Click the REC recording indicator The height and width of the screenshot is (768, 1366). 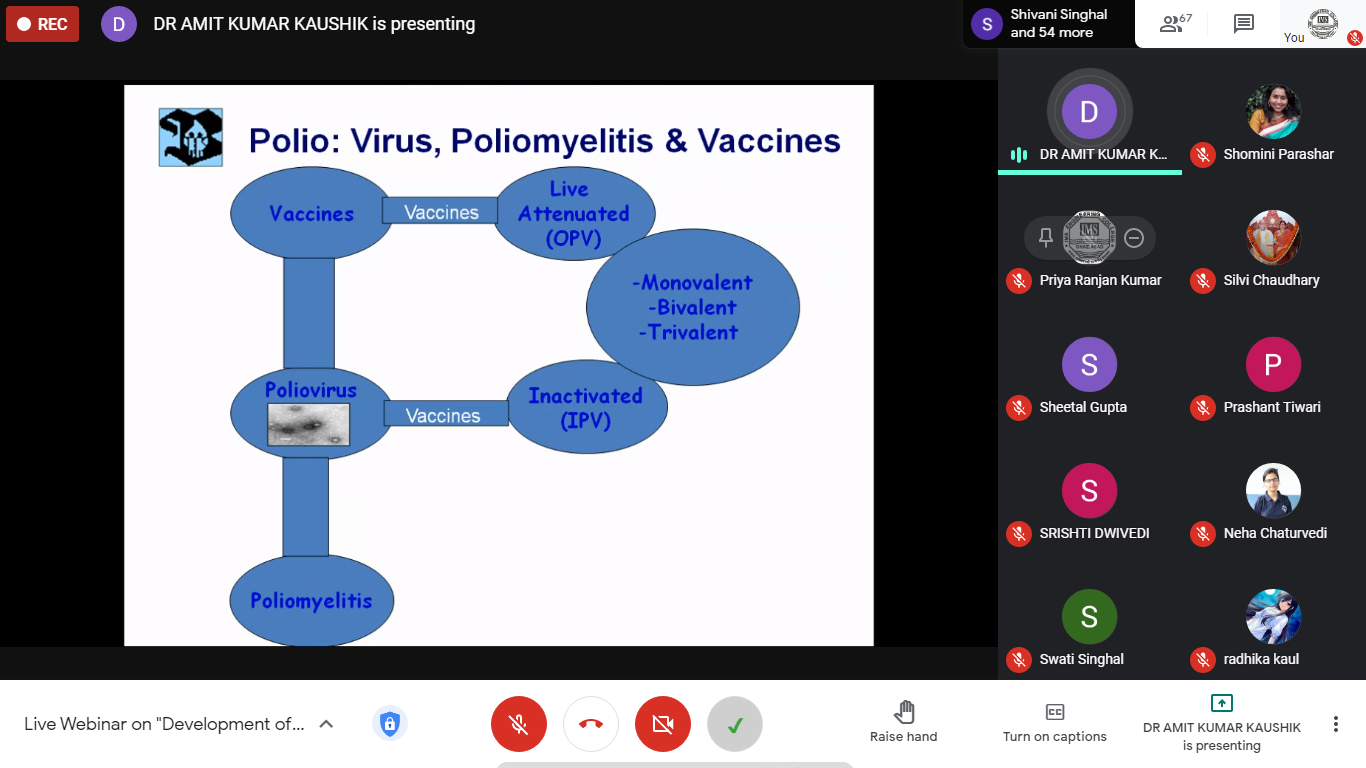click(x=42, y=24)
